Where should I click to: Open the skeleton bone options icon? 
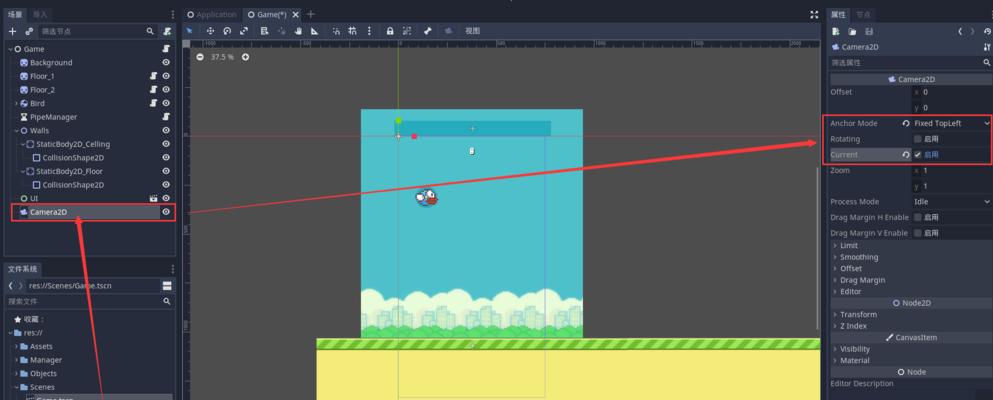[427, 31]
